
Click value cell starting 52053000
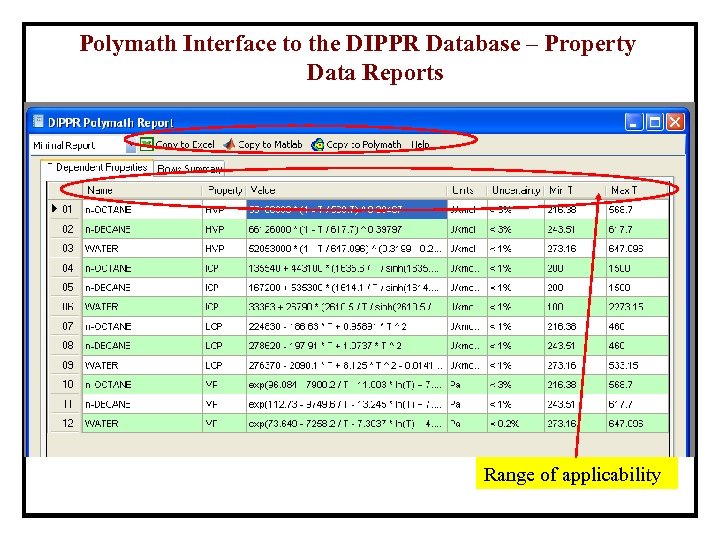(x=347, y=248)
